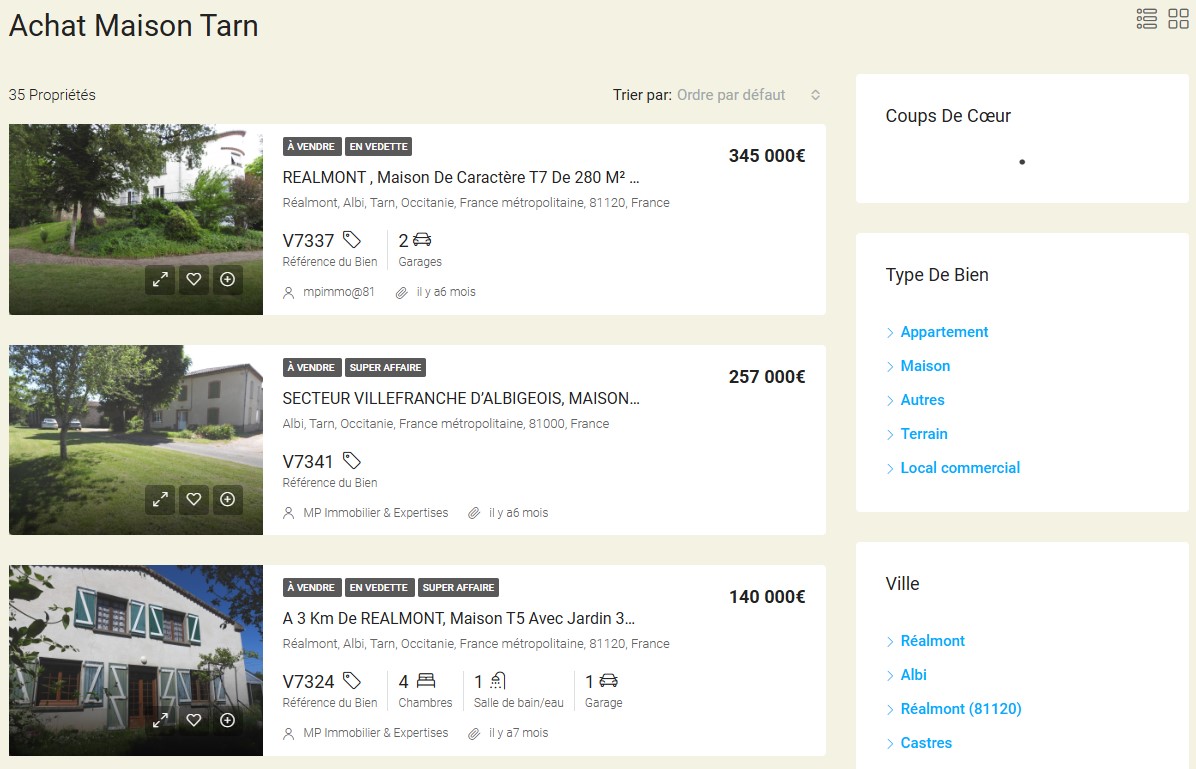Click the paperclip icon on V7324 row

474,733
